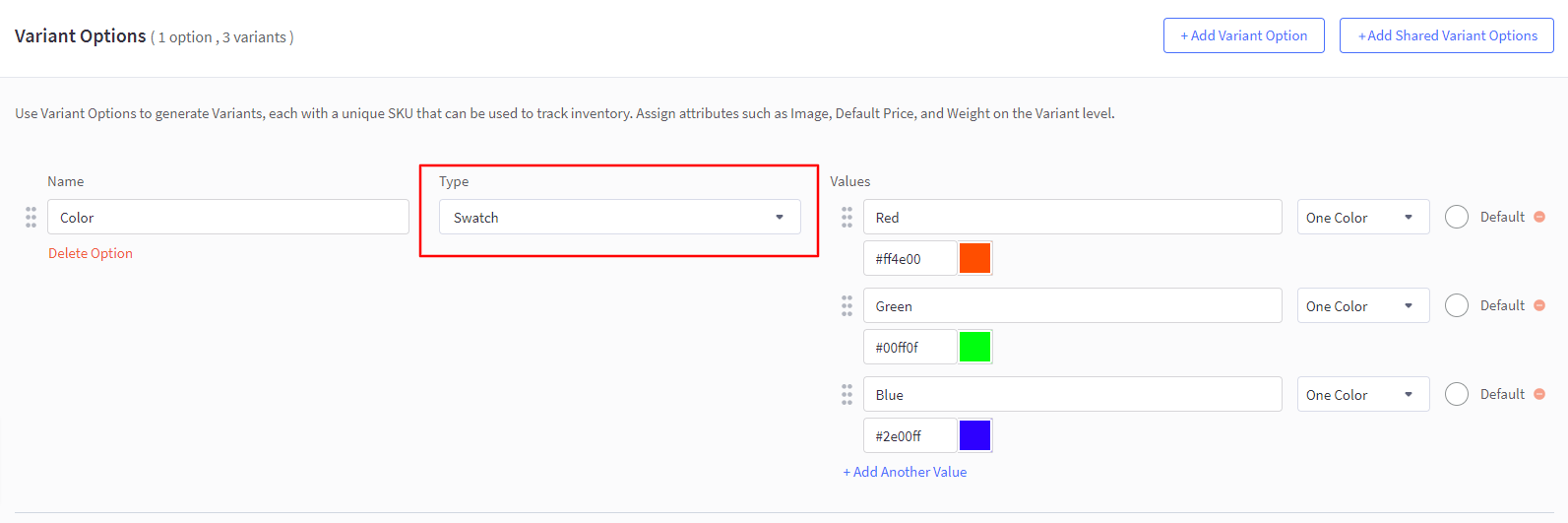
Task: Open the One Color dropdown for Red
Action: tap(1362, 218)
